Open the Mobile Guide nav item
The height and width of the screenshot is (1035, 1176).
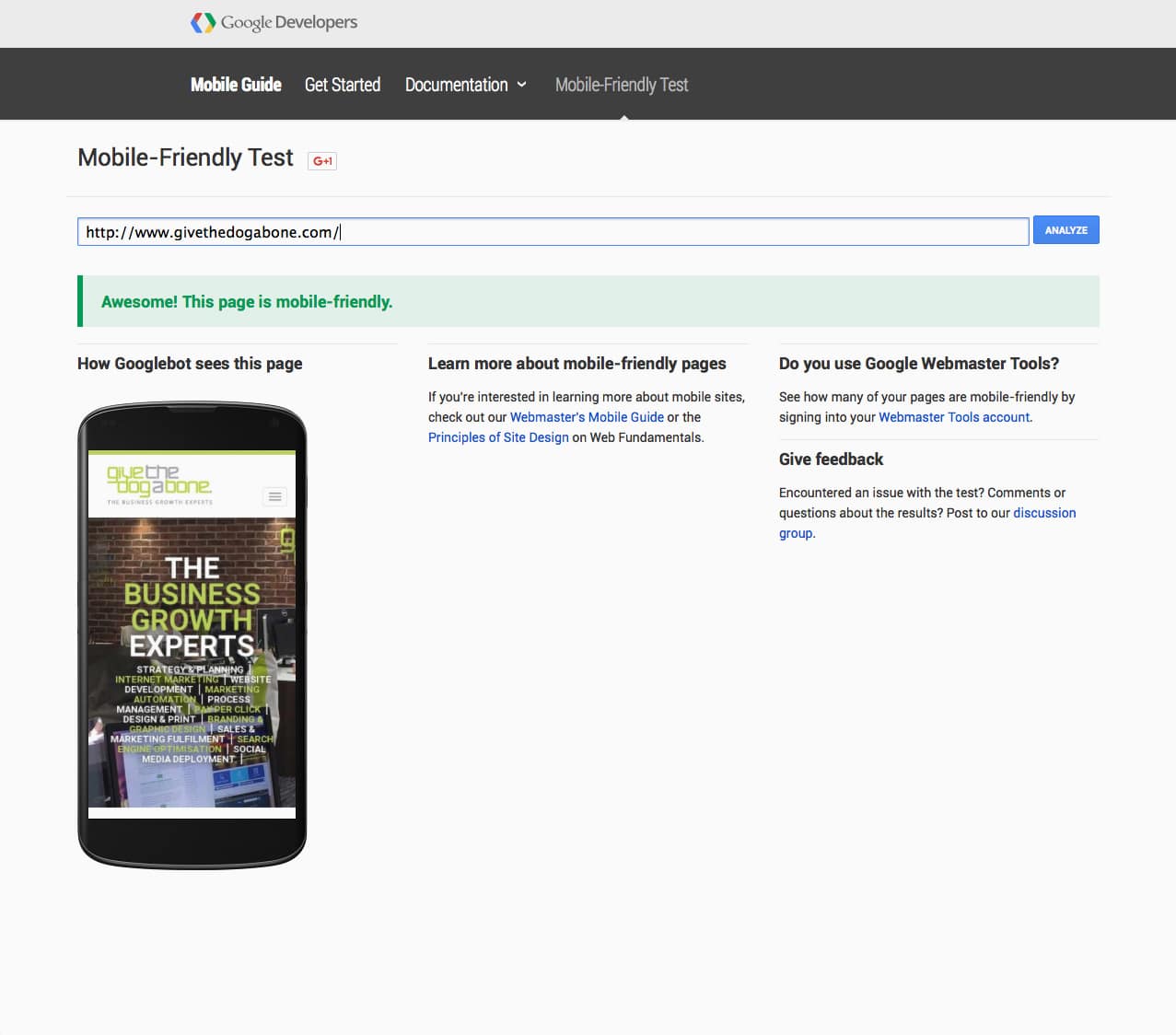tap(236, 85)
